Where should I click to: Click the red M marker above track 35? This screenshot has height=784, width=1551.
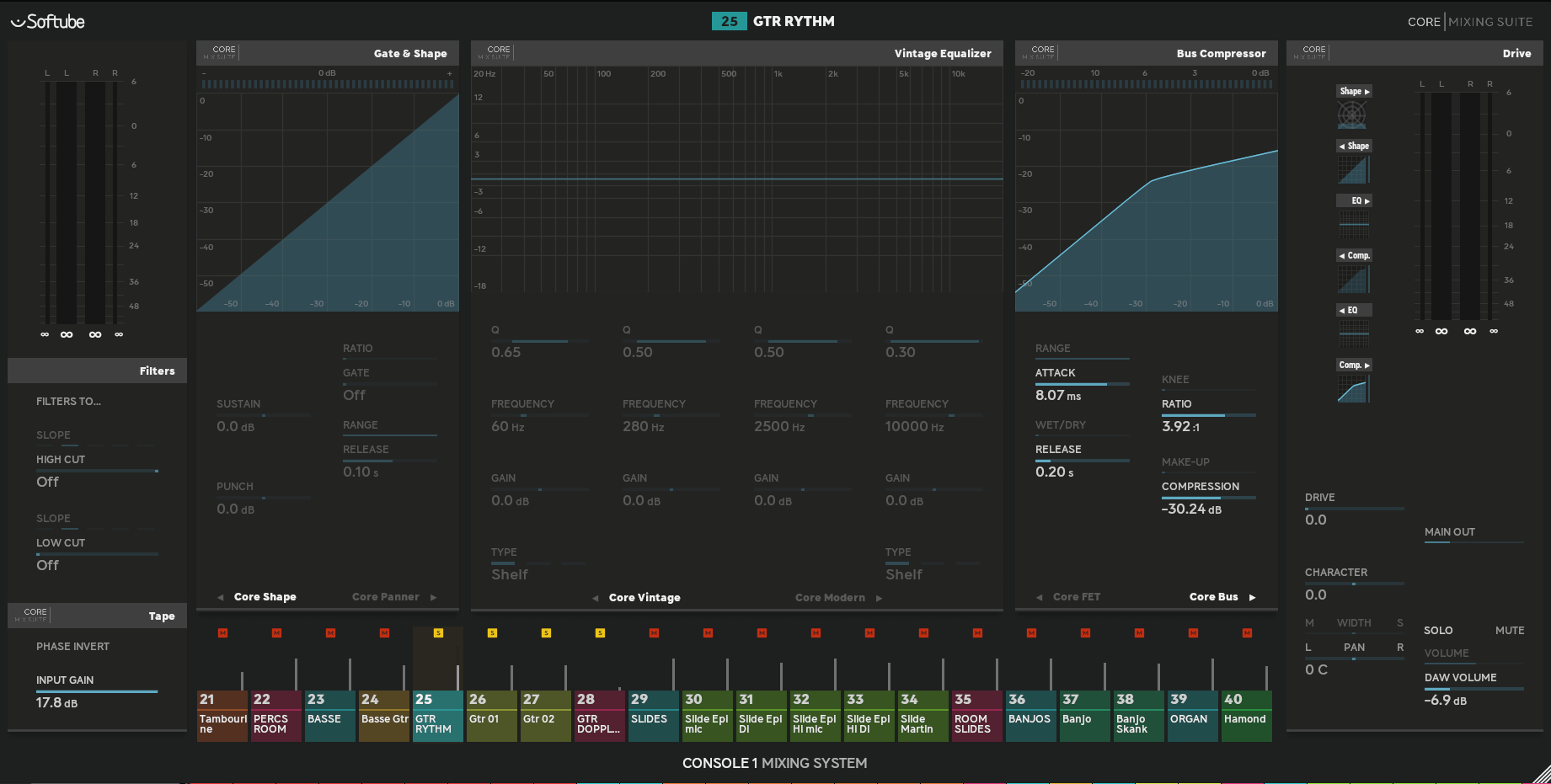(x=977, y=632)
